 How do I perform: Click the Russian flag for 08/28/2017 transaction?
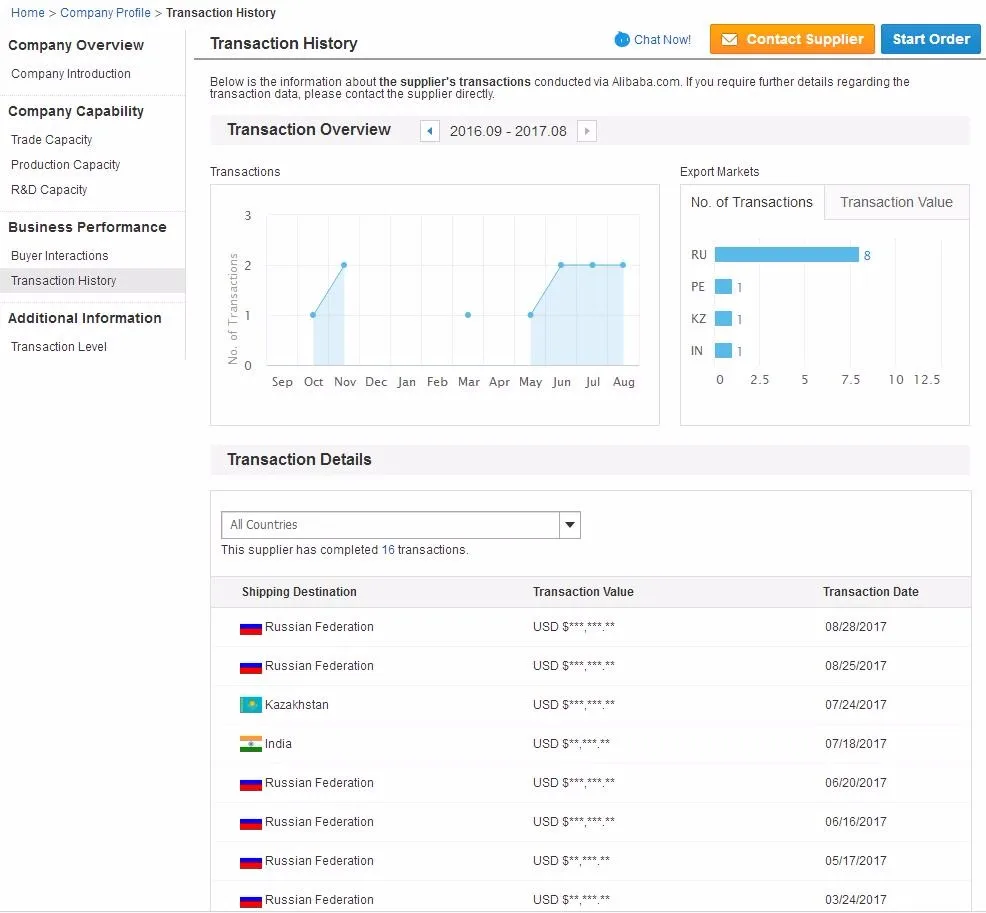(250, 628)
